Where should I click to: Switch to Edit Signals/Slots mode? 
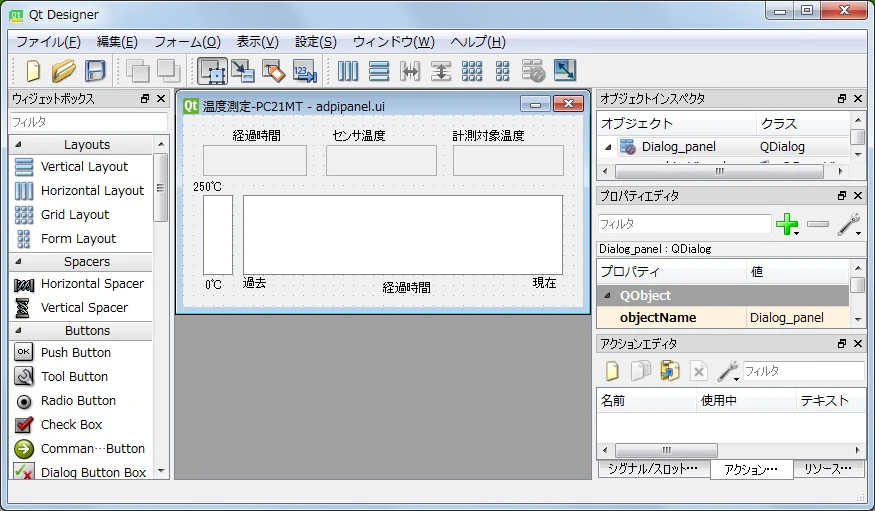pos(243,71)
